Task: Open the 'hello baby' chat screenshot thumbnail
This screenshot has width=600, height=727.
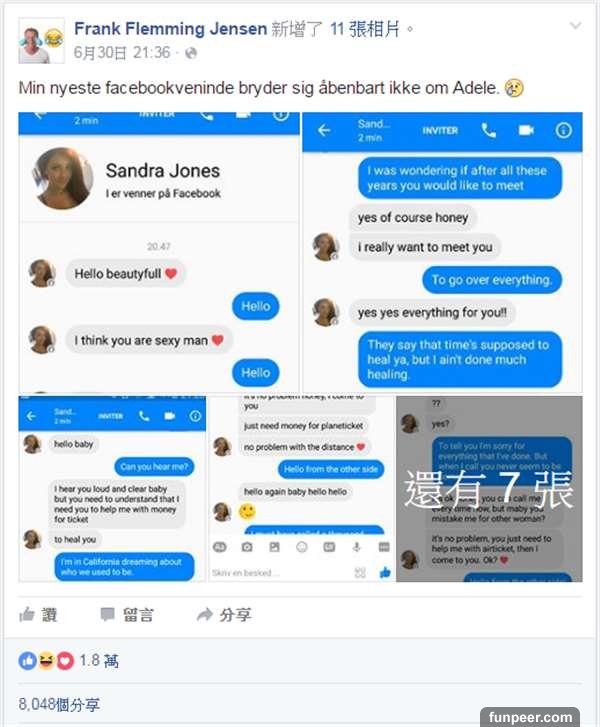Action: click(112, 489)
